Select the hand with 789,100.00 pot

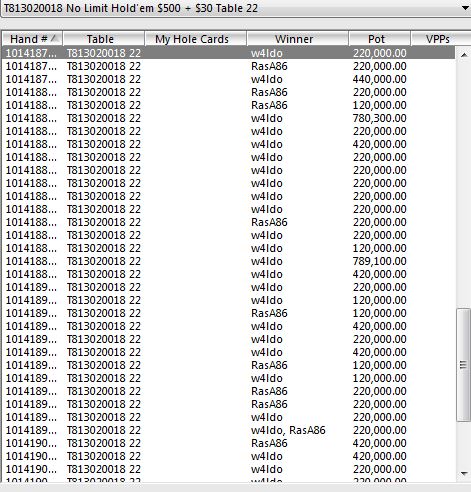click(x=229, y=261)
